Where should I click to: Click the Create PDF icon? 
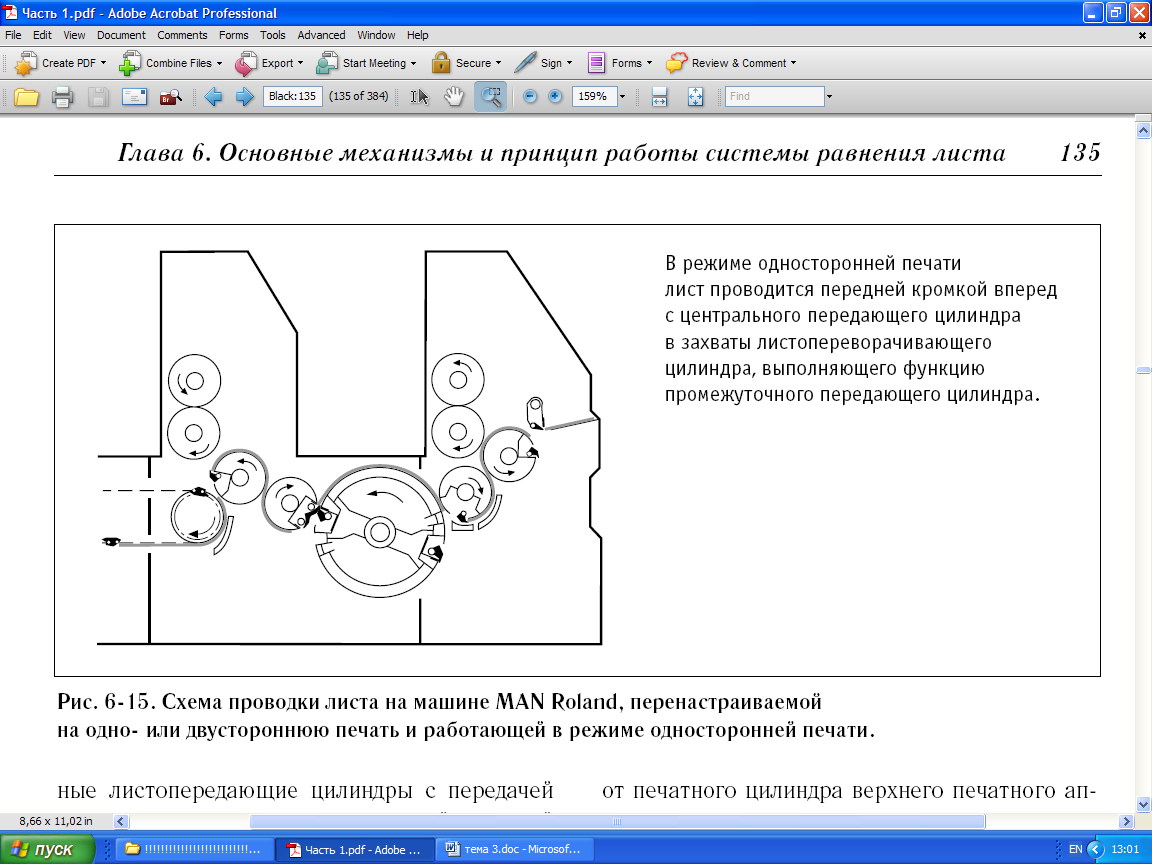point(26,63)
